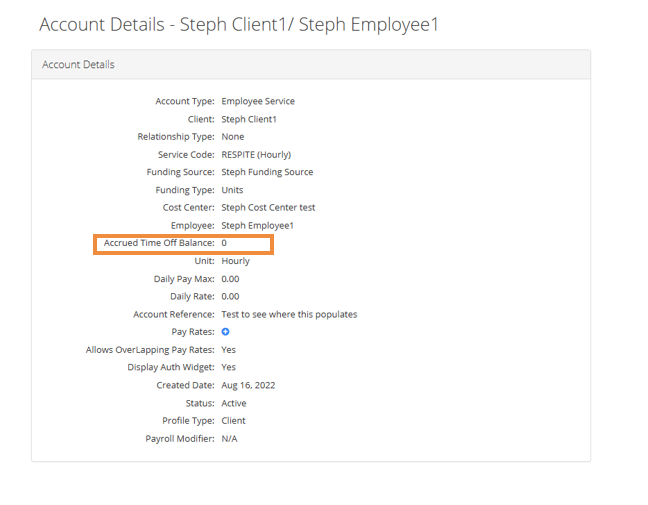This screenshot has width=648, height=505.
Task: Select the Employee Service account type value
Action: click(x=258, y=101)
